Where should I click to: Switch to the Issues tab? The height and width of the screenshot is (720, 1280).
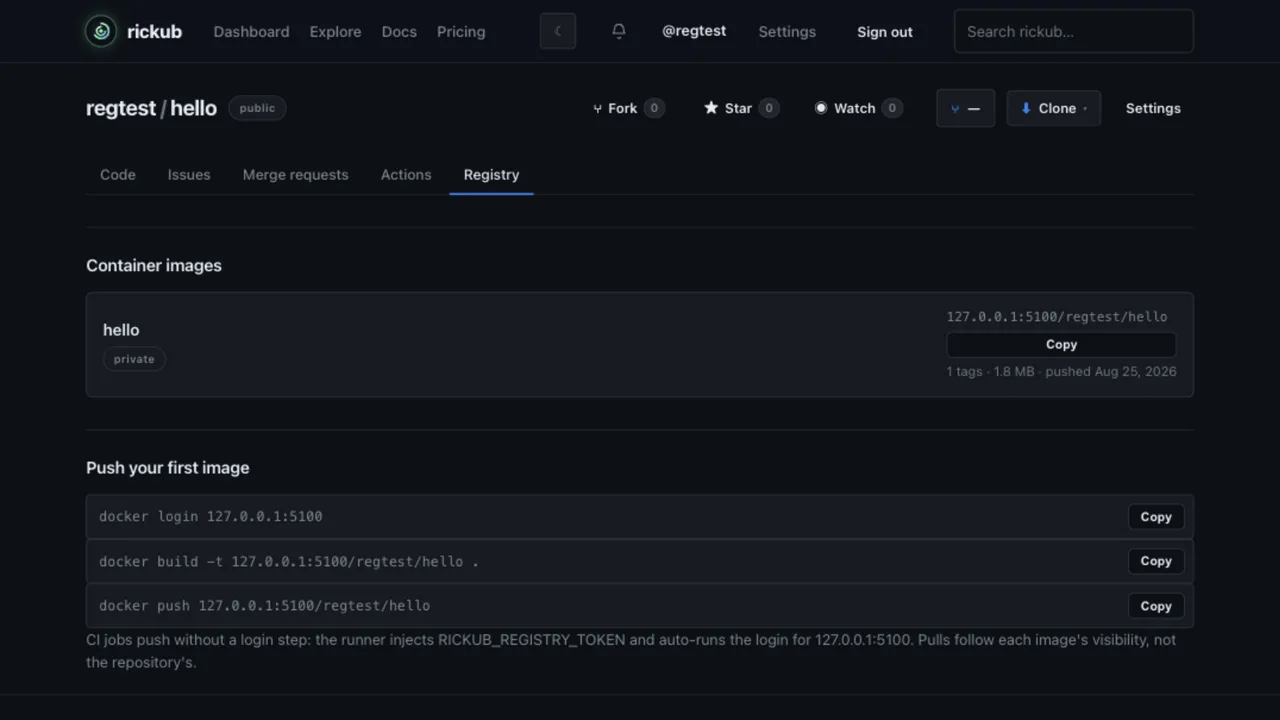pyautogui.click(x=189, y=174)
